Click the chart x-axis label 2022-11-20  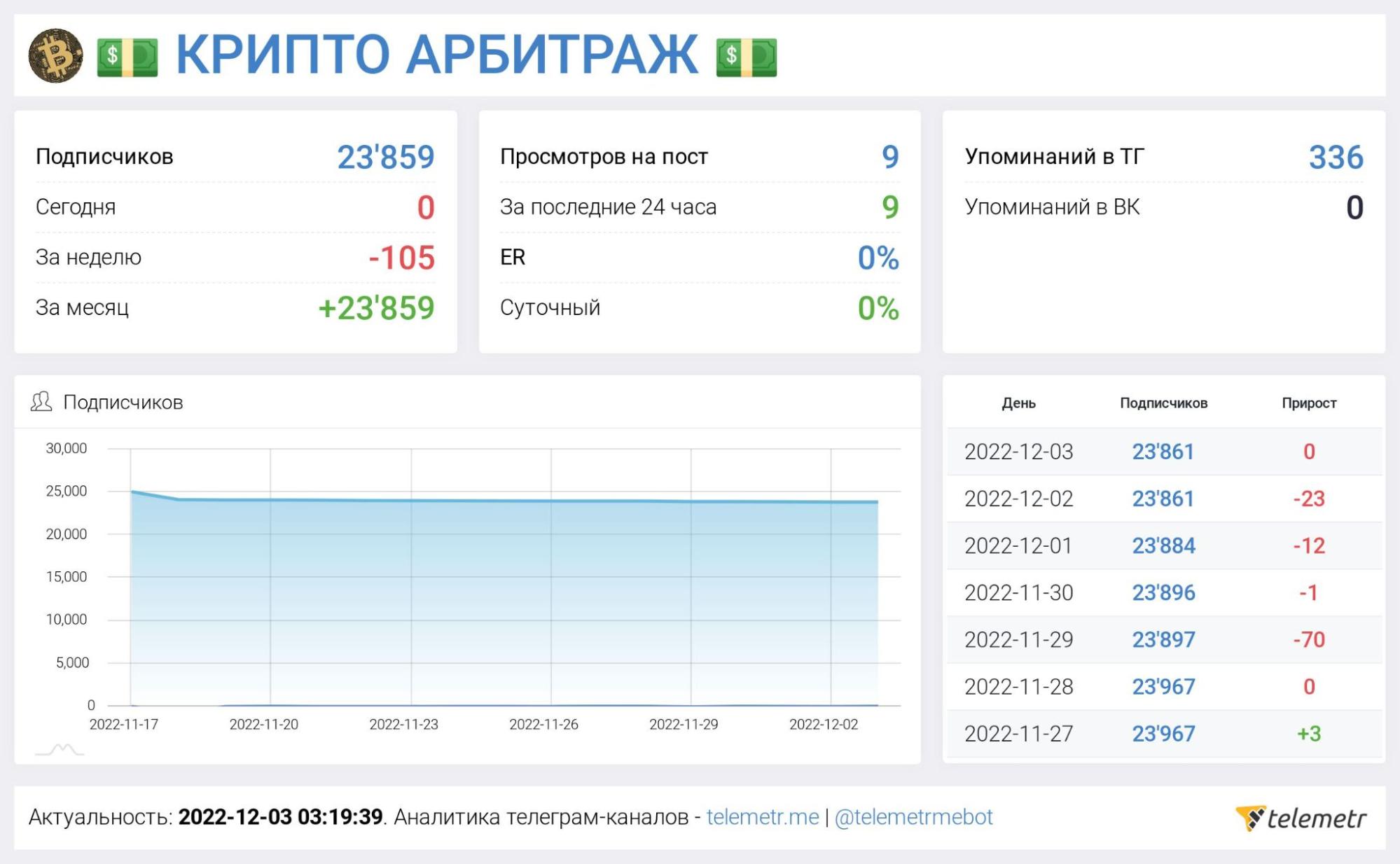tap(264, 725)
